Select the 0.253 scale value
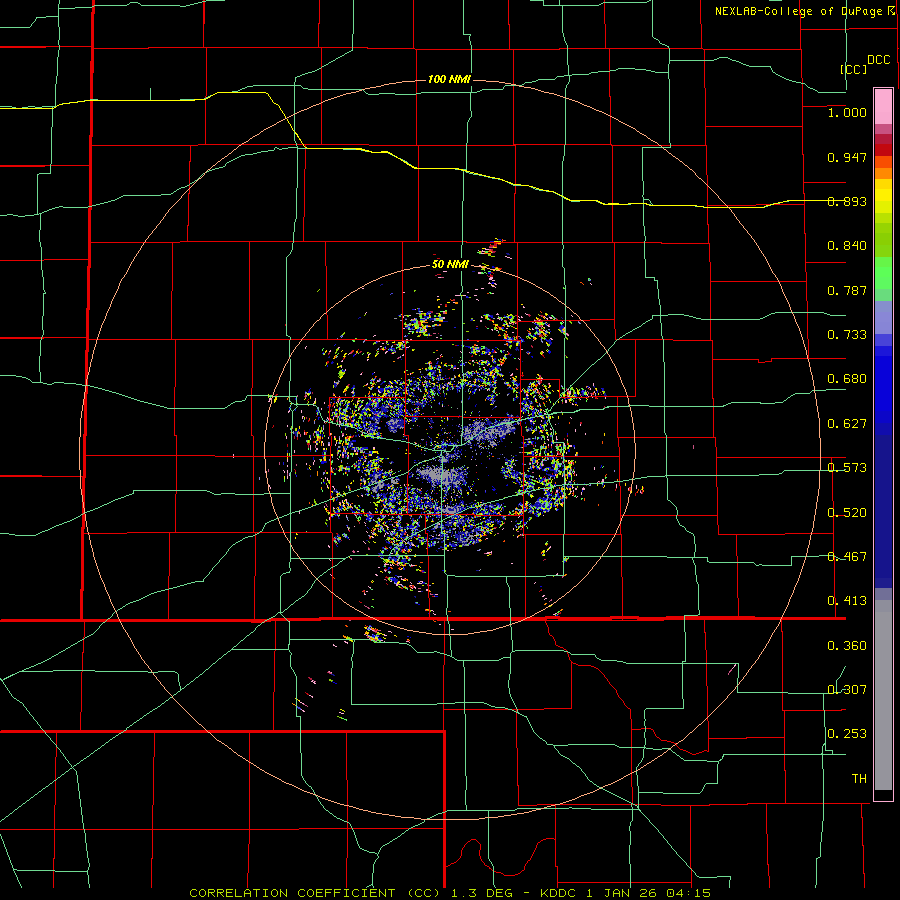The width and height of the screenshot is (900, 900). [x=847, y=734]
